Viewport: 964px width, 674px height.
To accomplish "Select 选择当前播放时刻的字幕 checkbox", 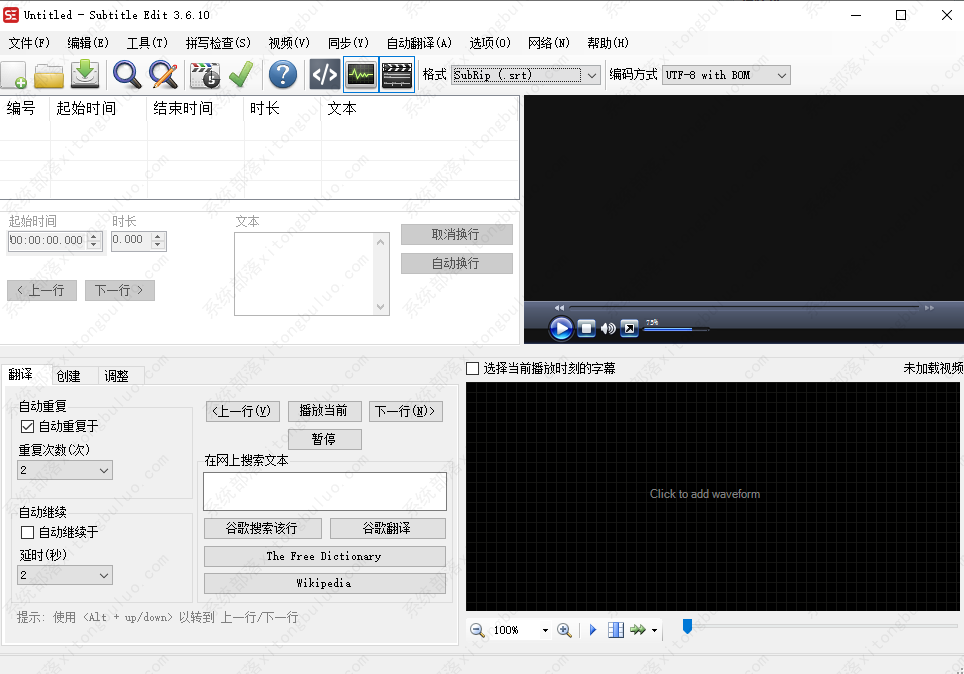I will coord(471,367).
